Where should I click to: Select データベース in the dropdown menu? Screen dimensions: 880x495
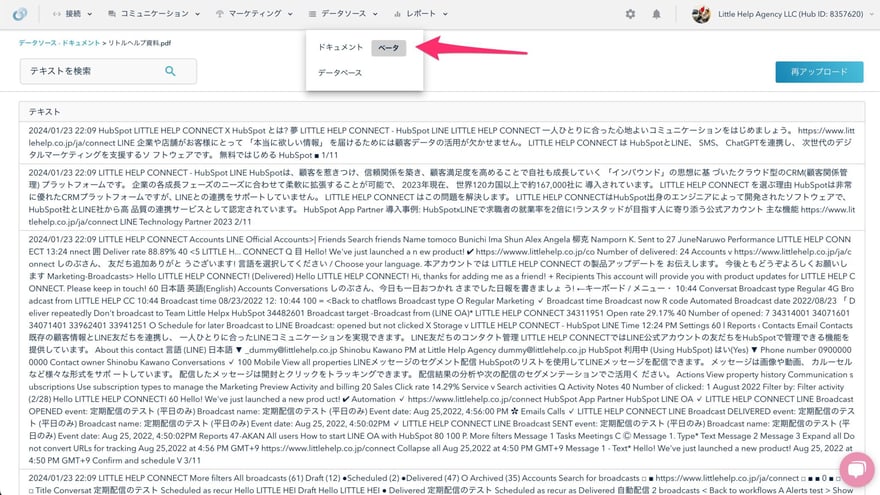click(340, 72)
